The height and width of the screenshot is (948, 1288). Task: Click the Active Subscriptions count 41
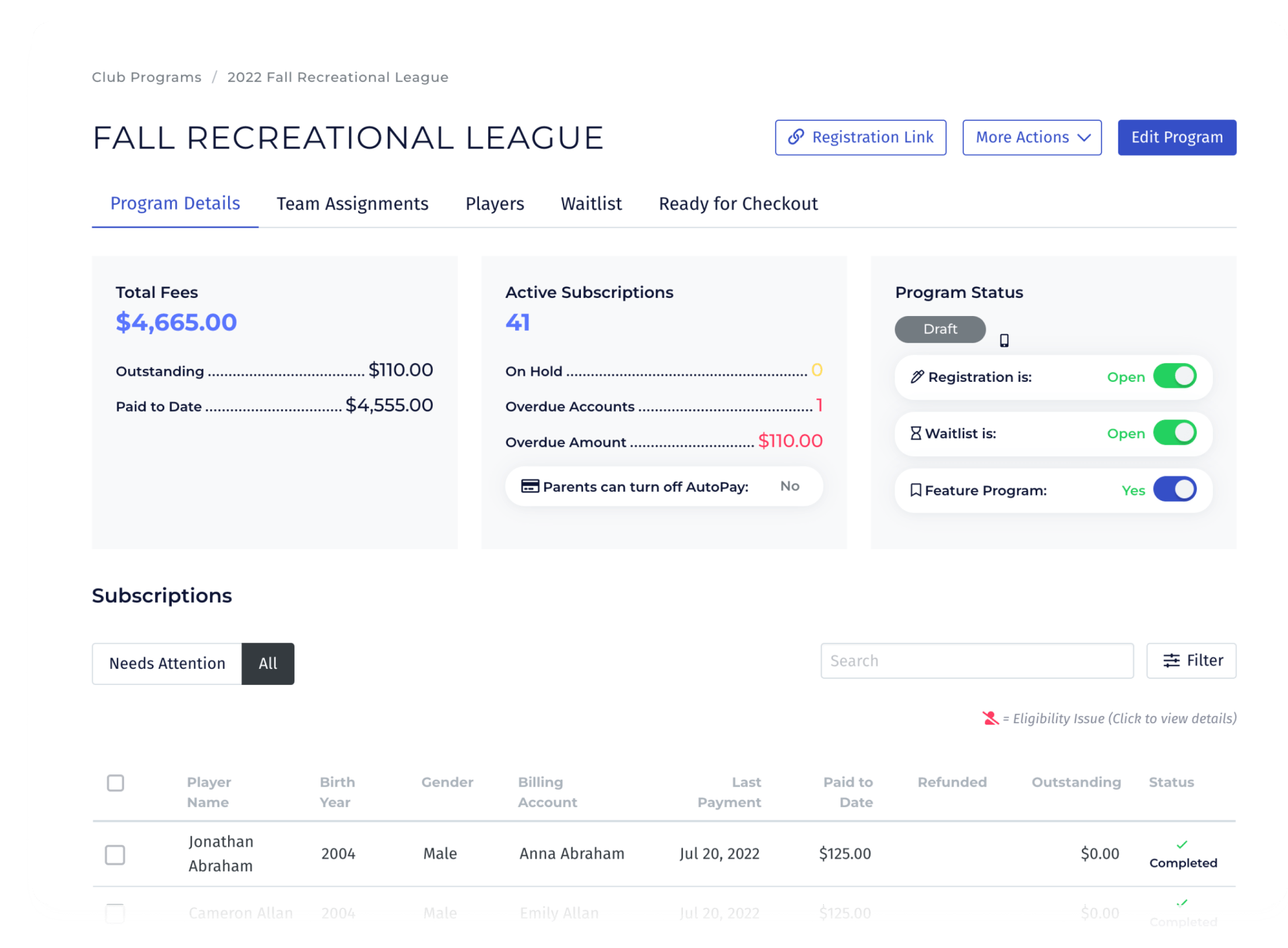[x=518, y=323]
